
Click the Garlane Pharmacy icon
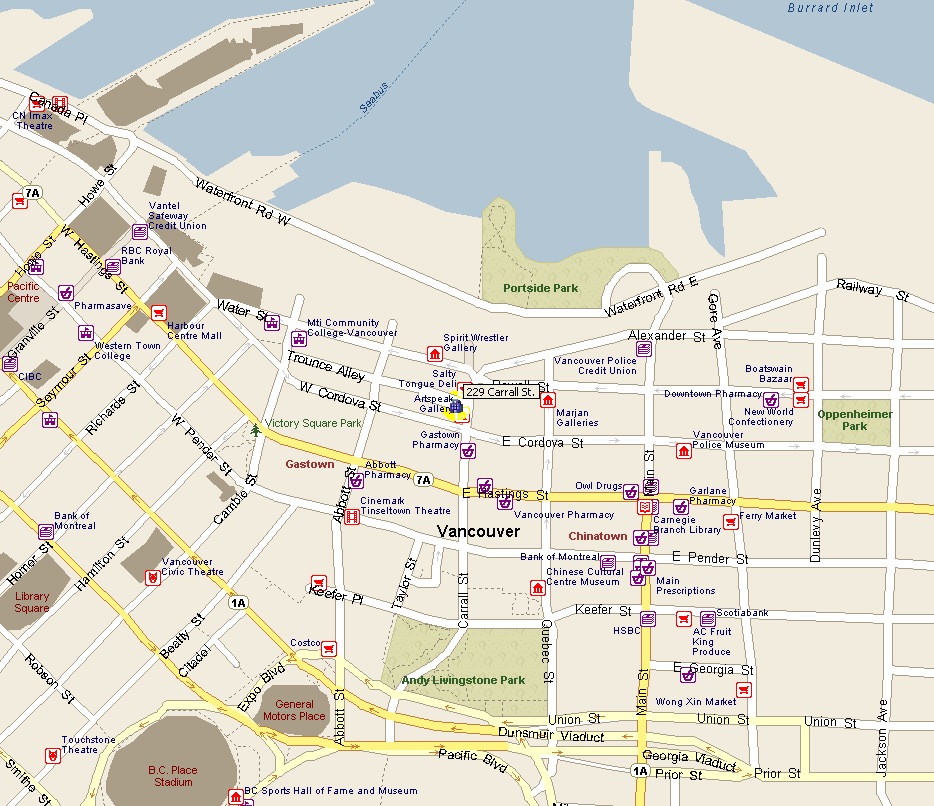(681, 507)
